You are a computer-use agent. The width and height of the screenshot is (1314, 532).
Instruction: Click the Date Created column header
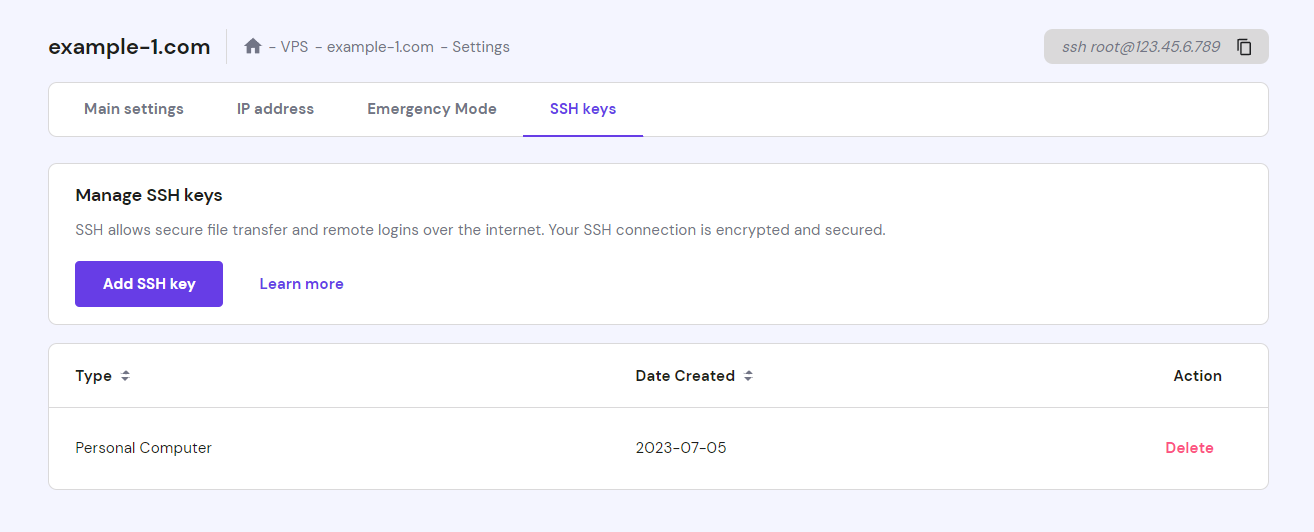click(x=685, y=376)
